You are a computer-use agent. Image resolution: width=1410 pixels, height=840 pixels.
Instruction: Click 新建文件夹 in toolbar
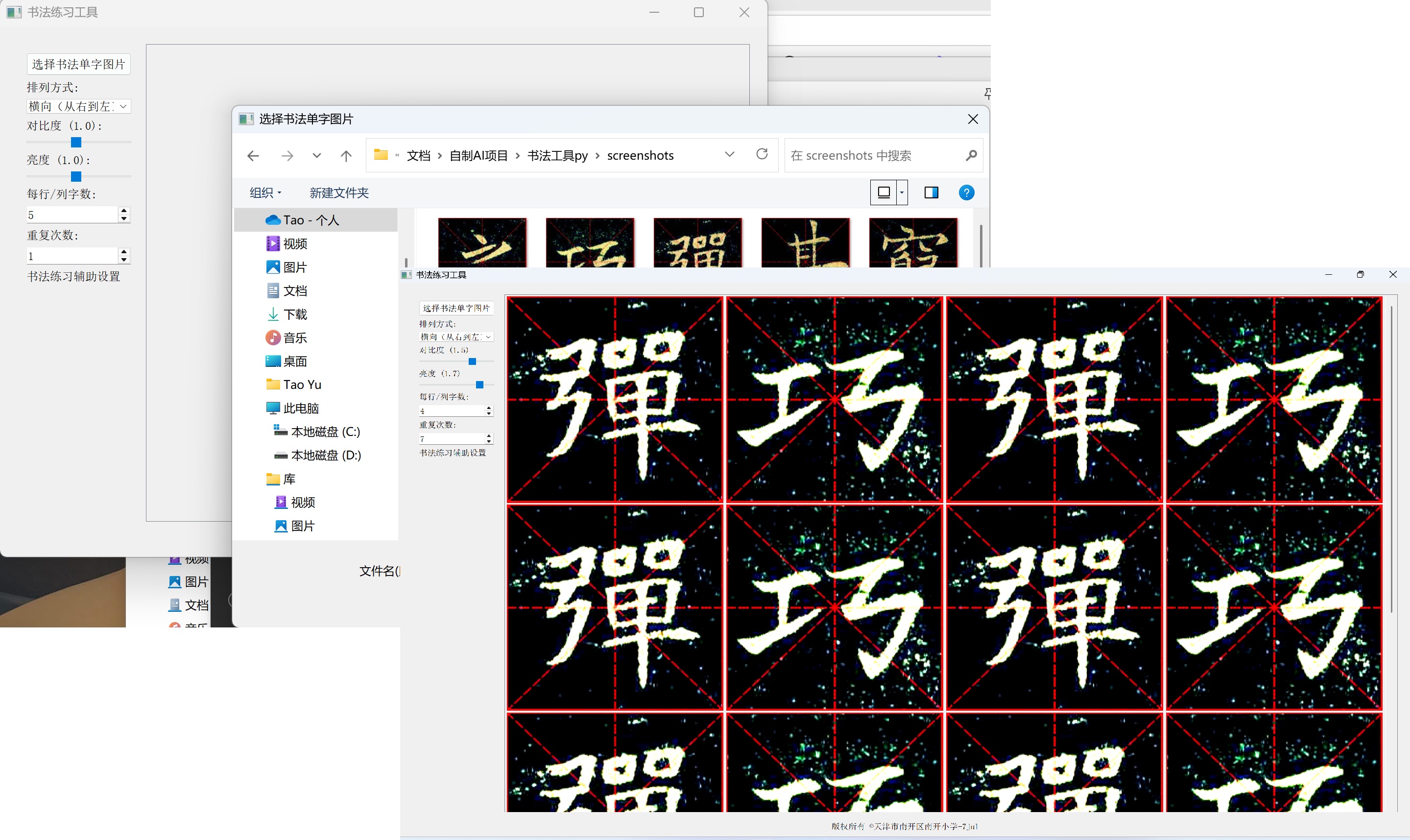click(x=339, y=193)
